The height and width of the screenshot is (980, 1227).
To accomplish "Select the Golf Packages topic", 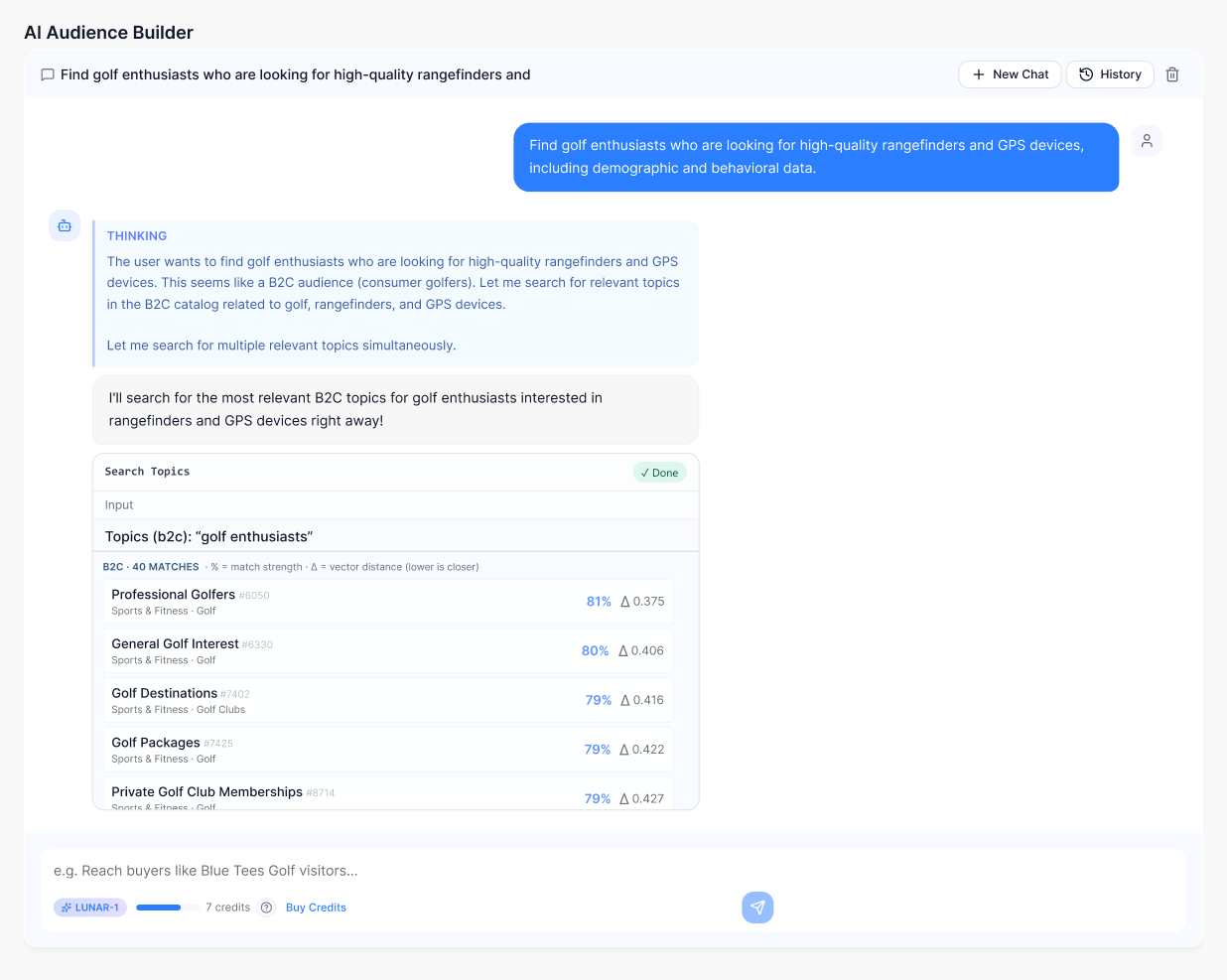I will pos(388,750).
